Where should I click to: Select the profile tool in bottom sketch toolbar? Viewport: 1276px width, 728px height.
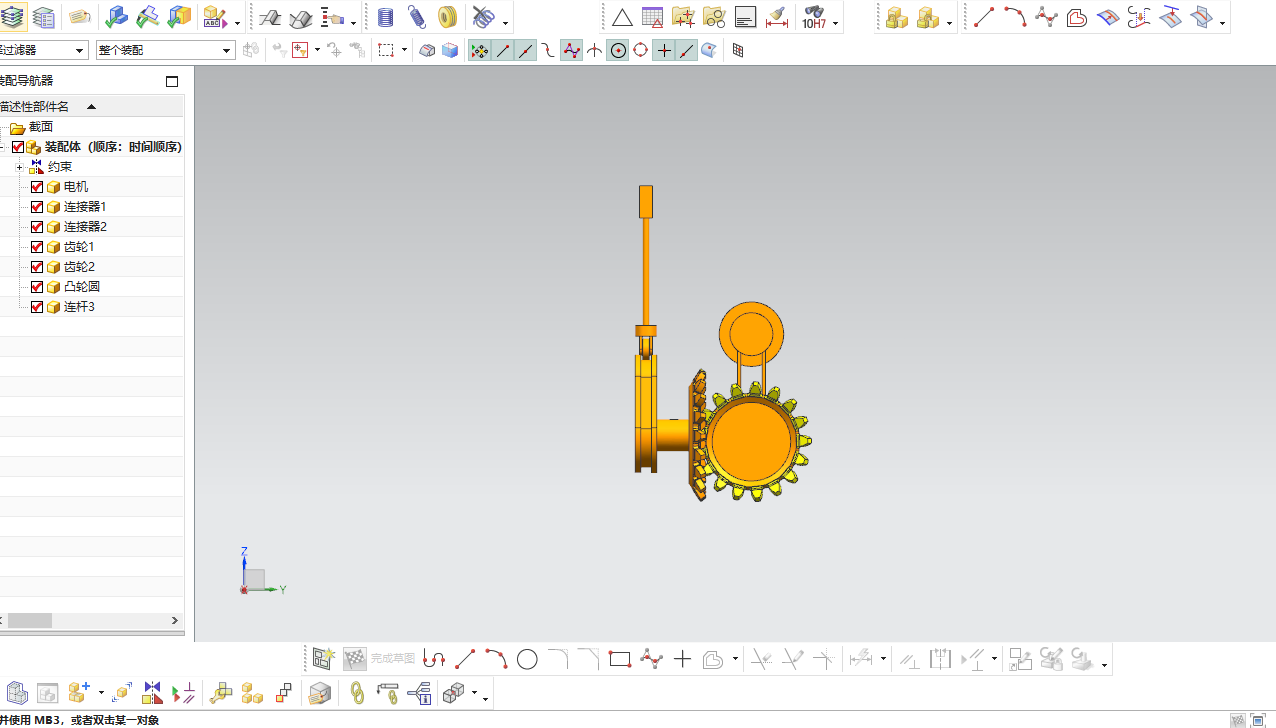point(434,659)
